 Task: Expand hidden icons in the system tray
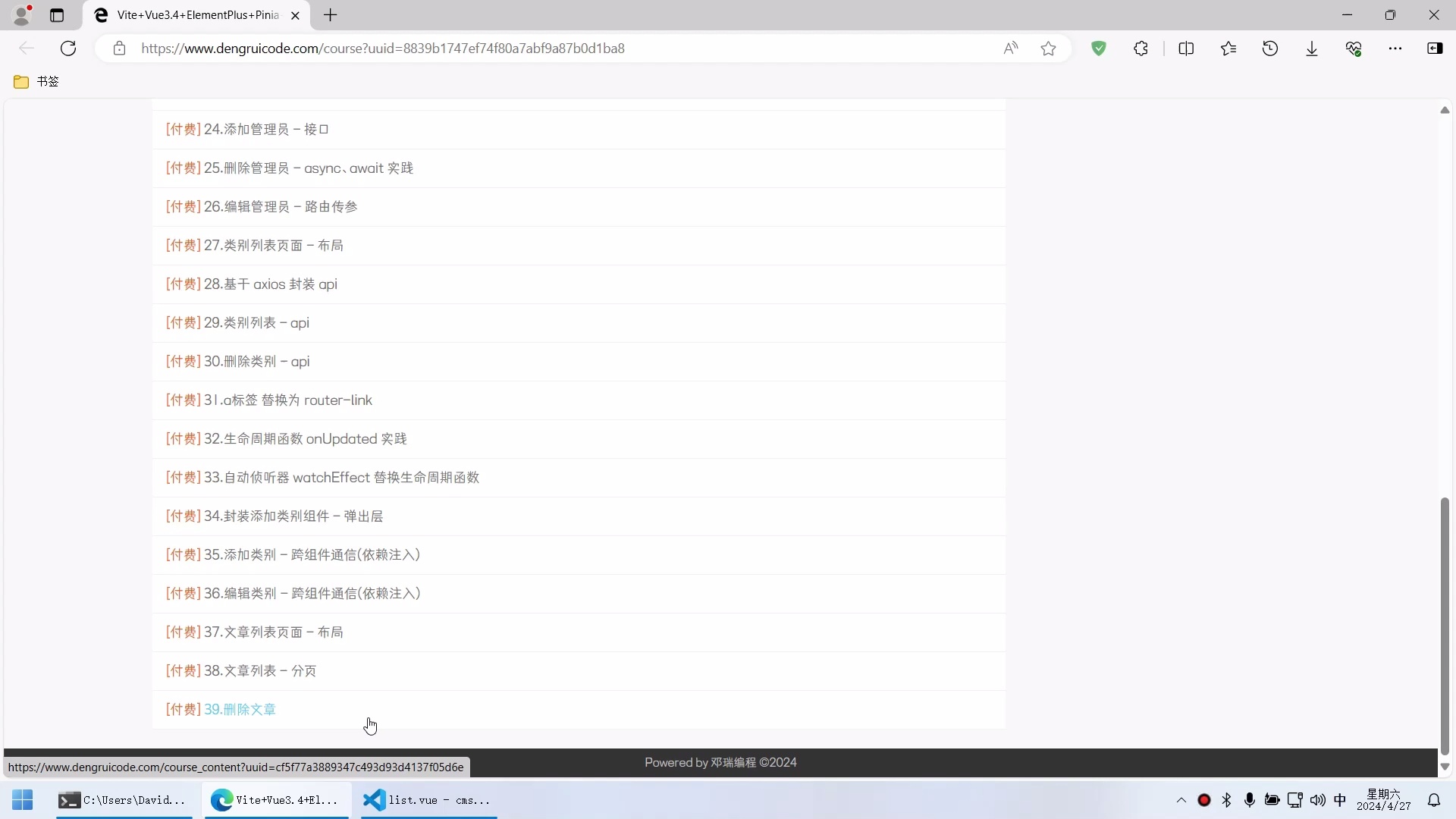pyautogui.click(x=1181, y=800)
